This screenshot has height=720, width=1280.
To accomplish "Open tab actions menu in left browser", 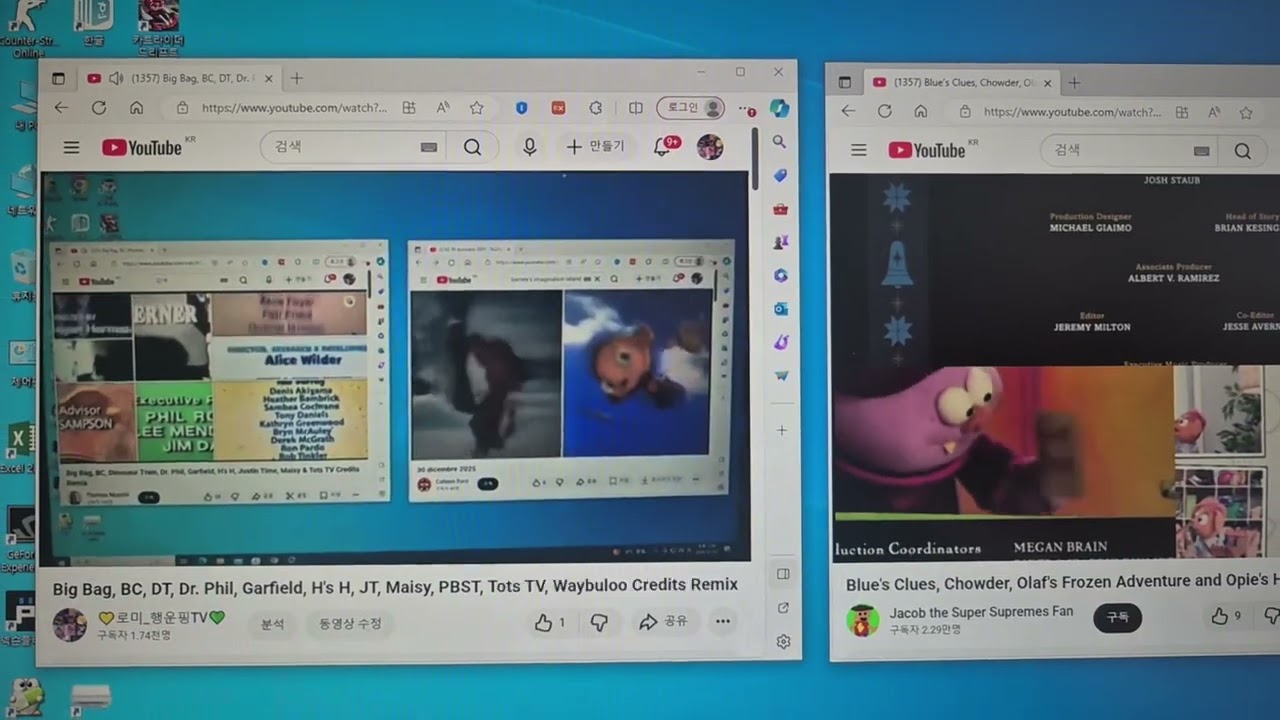I will pyautogui.click(x=58, y=79).
